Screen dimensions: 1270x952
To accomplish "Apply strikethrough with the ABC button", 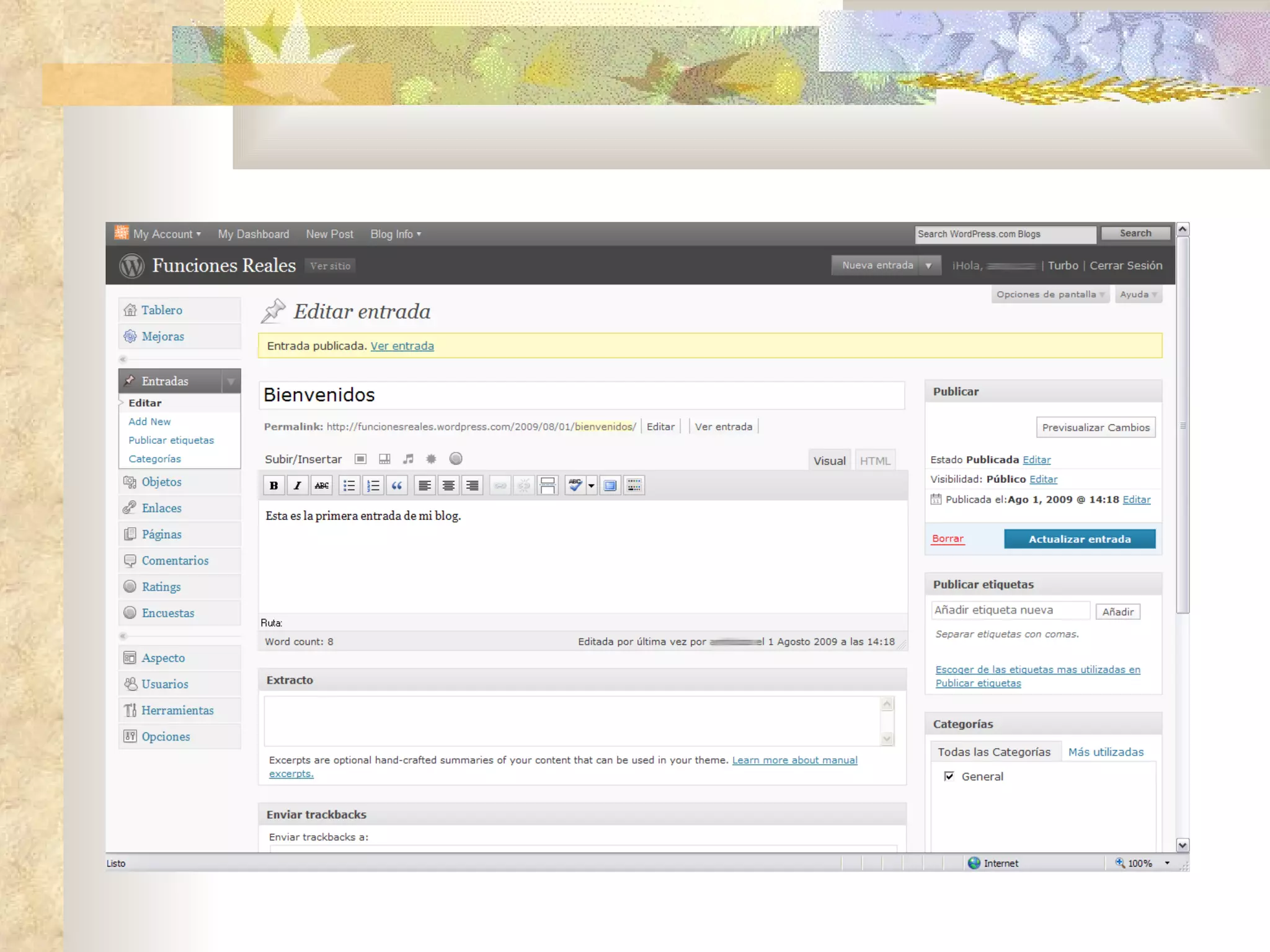I will [321, 485].
